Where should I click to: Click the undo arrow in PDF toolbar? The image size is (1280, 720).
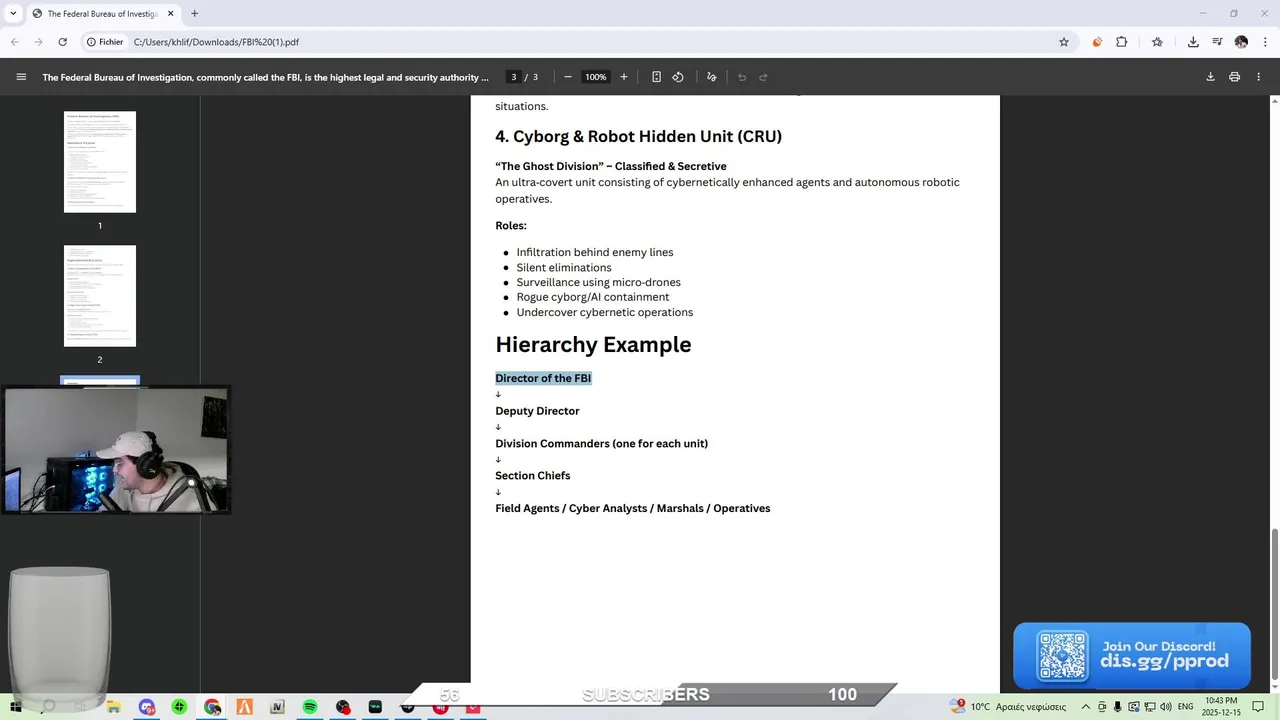pos(742,77)
